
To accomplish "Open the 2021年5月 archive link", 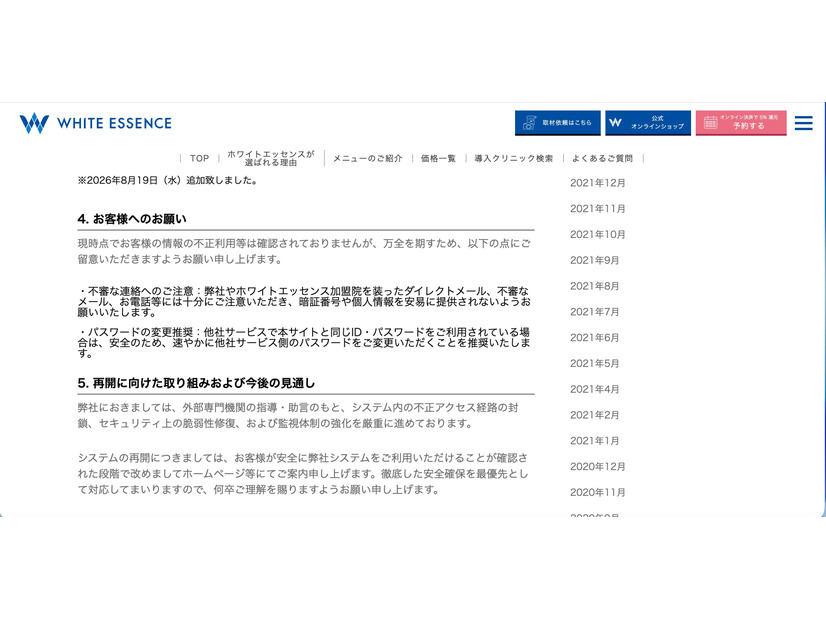I will pyautogui.click(x=594, y=363).
